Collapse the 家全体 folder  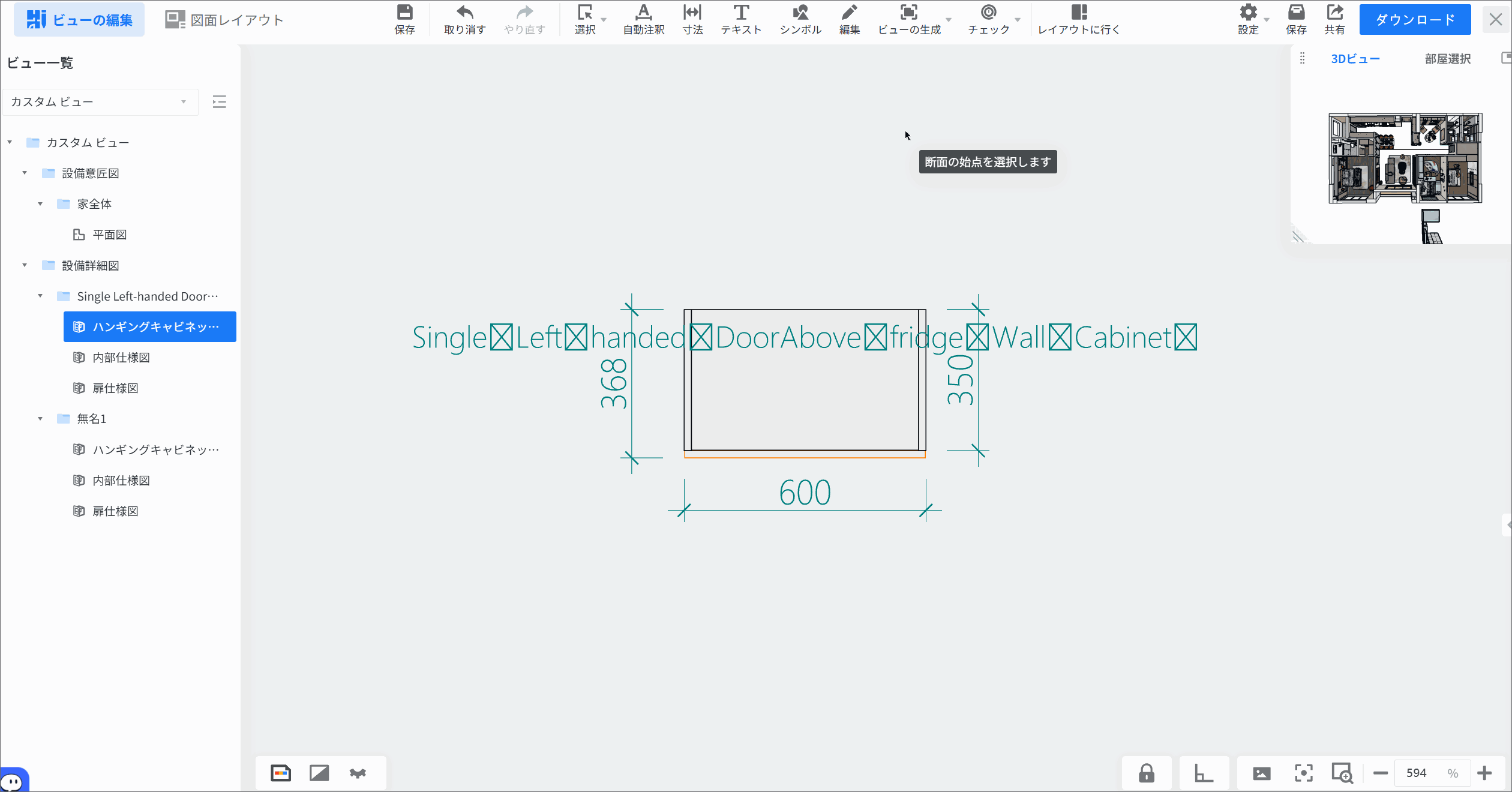click(x=40, y=204)
